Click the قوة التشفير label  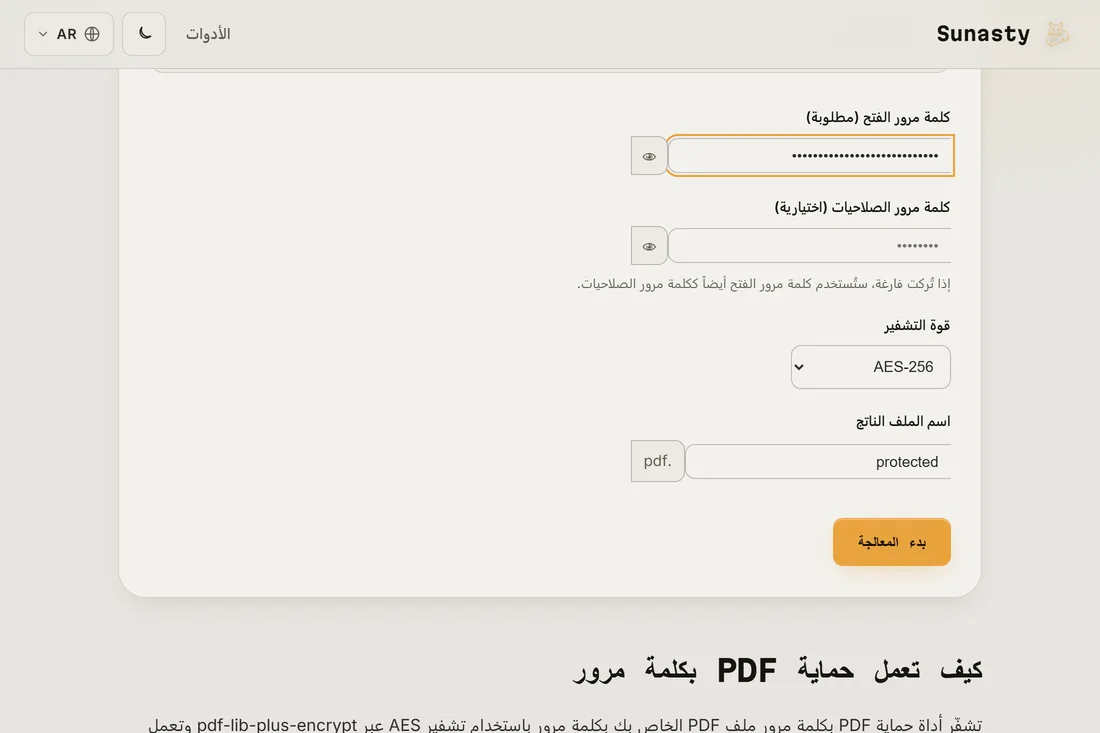coord(917,325)
